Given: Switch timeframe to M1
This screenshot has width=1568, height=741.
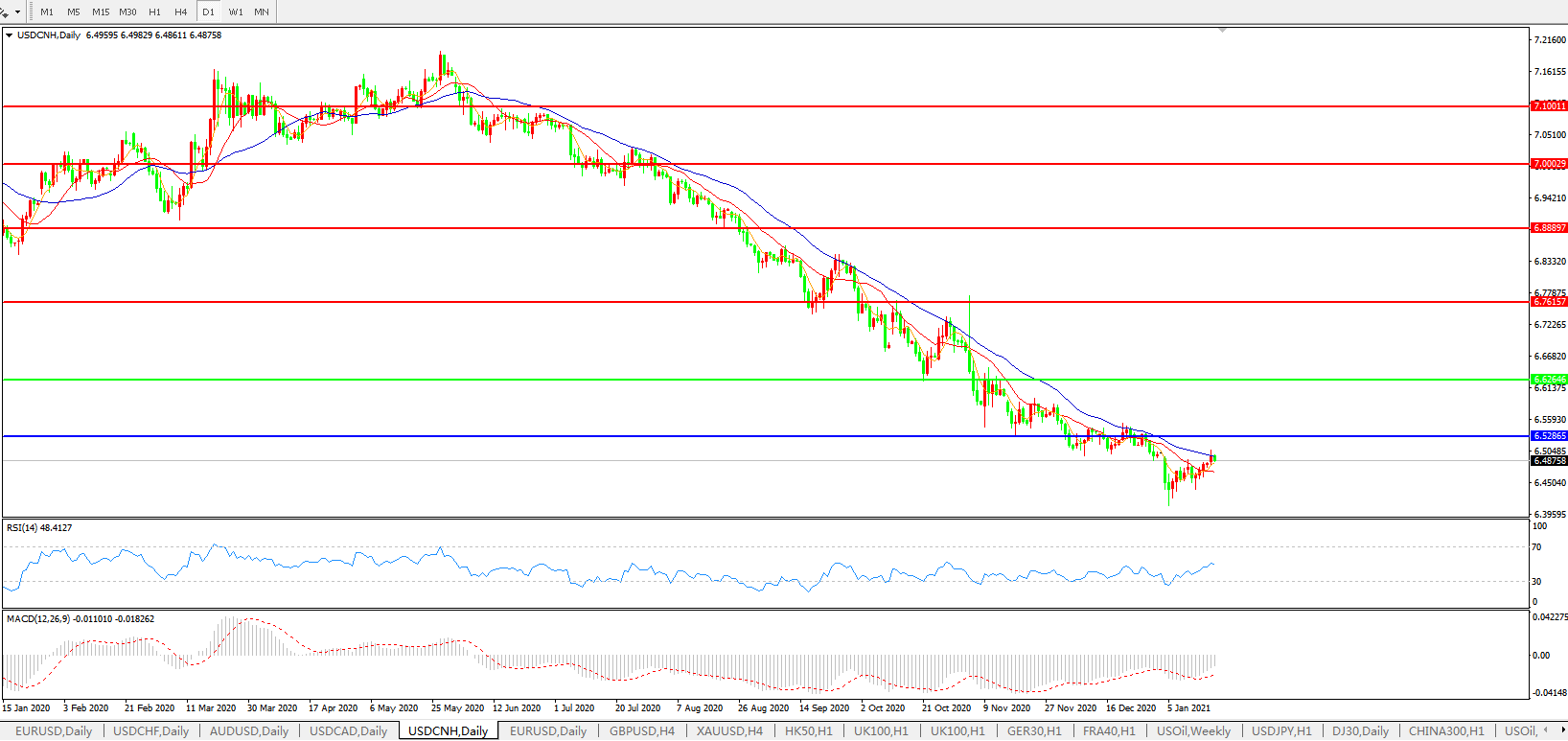Looking at the screenshot, I should pyautogui.click(x=47, y=12).
